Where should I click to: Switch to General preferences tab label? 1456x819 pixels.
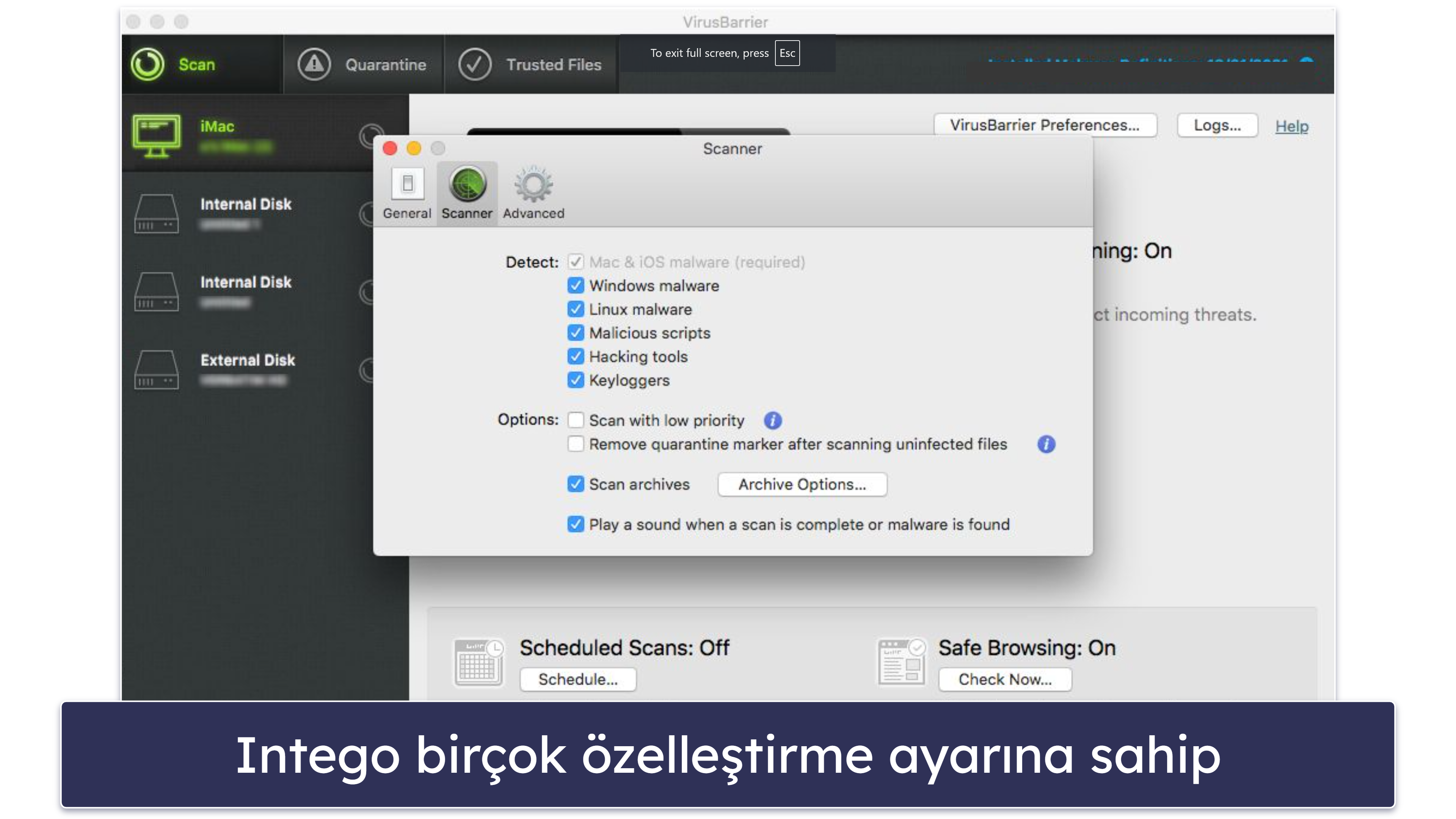pos(407,213)
